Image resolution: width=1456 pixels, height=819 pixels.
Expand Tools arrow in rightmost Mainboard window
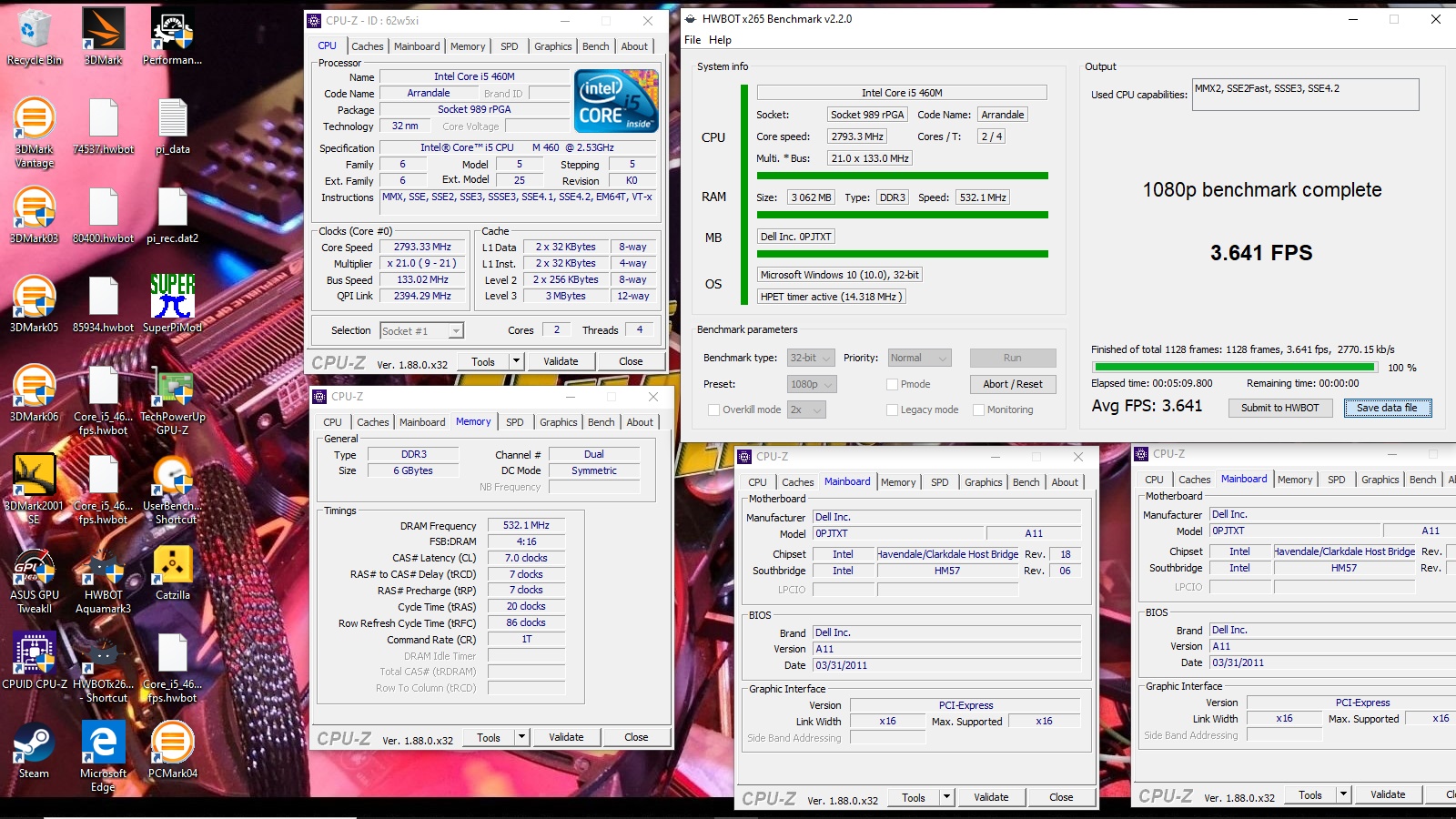pos(1343,794)
